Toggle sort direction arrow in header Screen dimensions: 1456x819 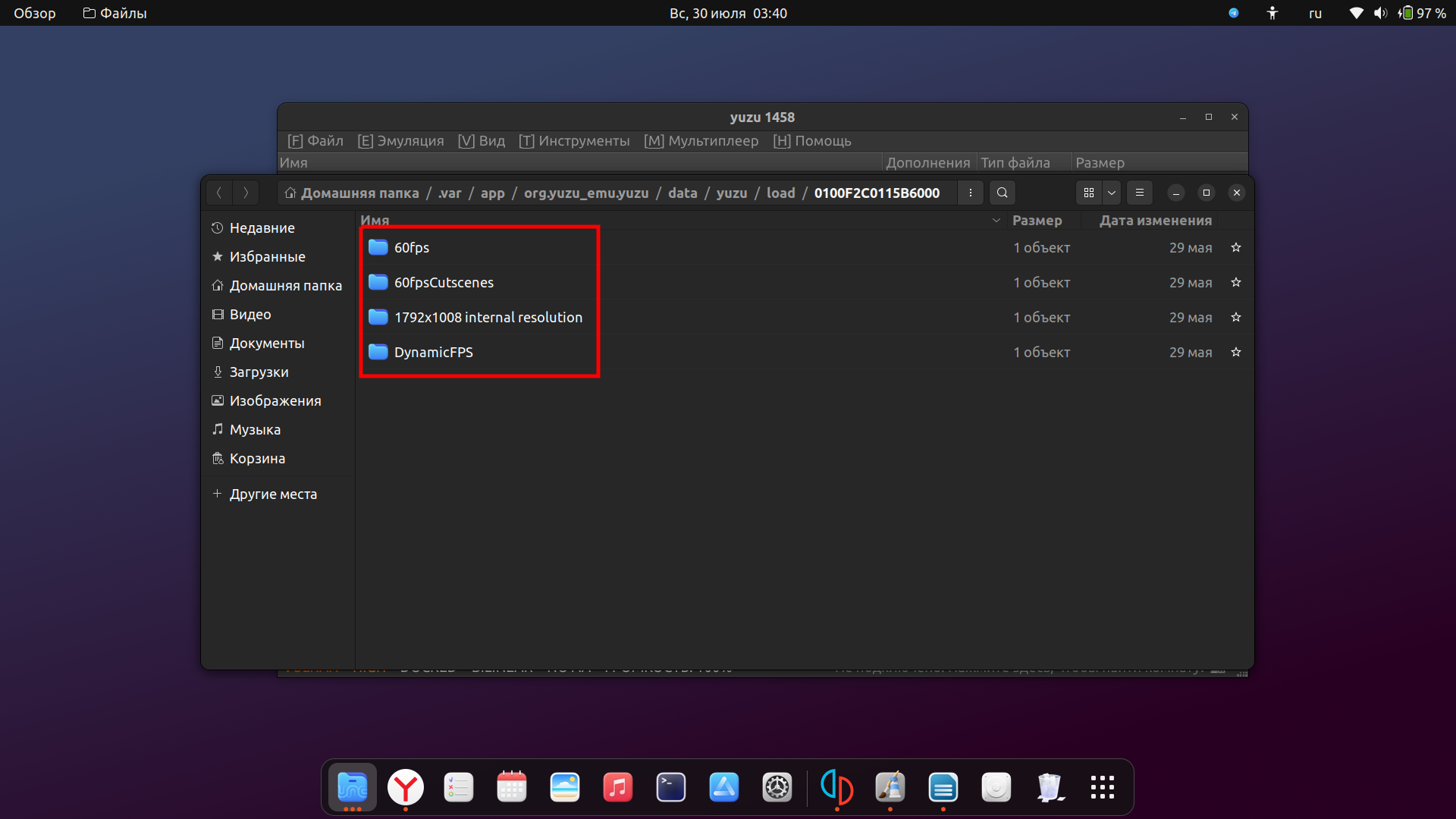[996, 221]
